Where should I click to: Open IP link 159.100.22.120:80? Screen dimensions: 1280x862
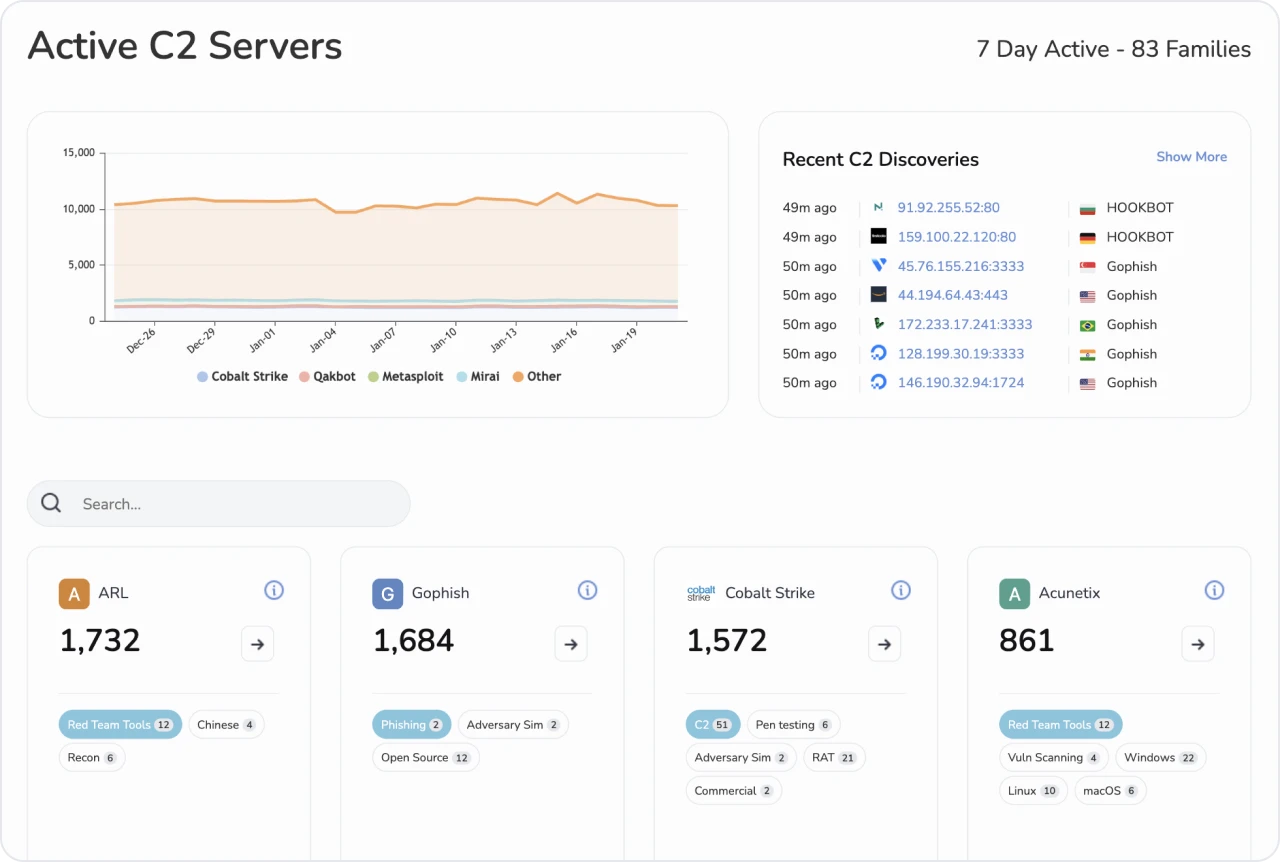(956, 237)
